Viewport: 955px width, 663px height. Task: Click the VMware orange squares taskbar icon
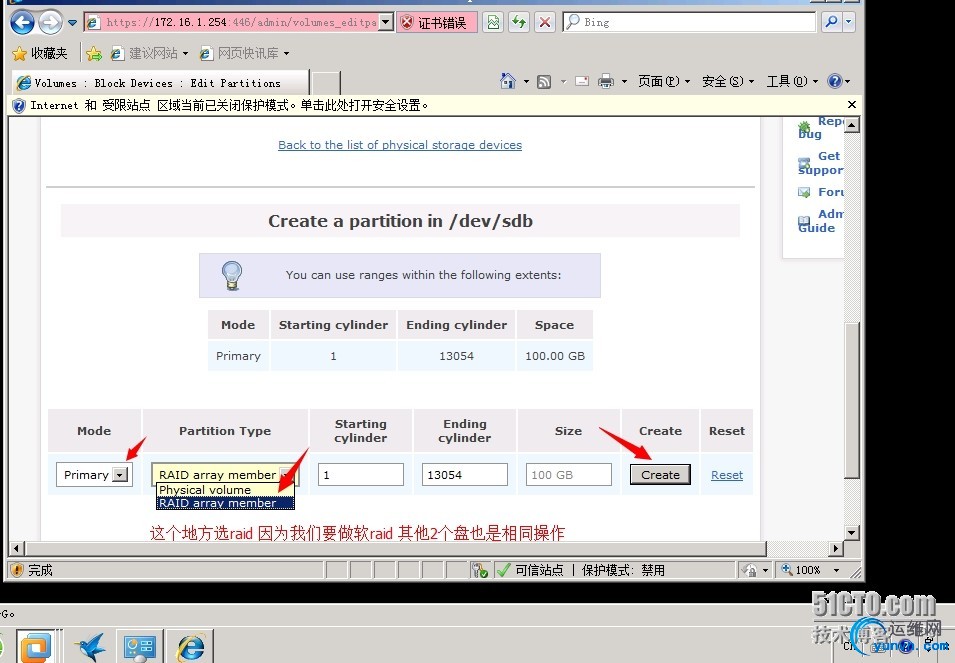[35, 647]
